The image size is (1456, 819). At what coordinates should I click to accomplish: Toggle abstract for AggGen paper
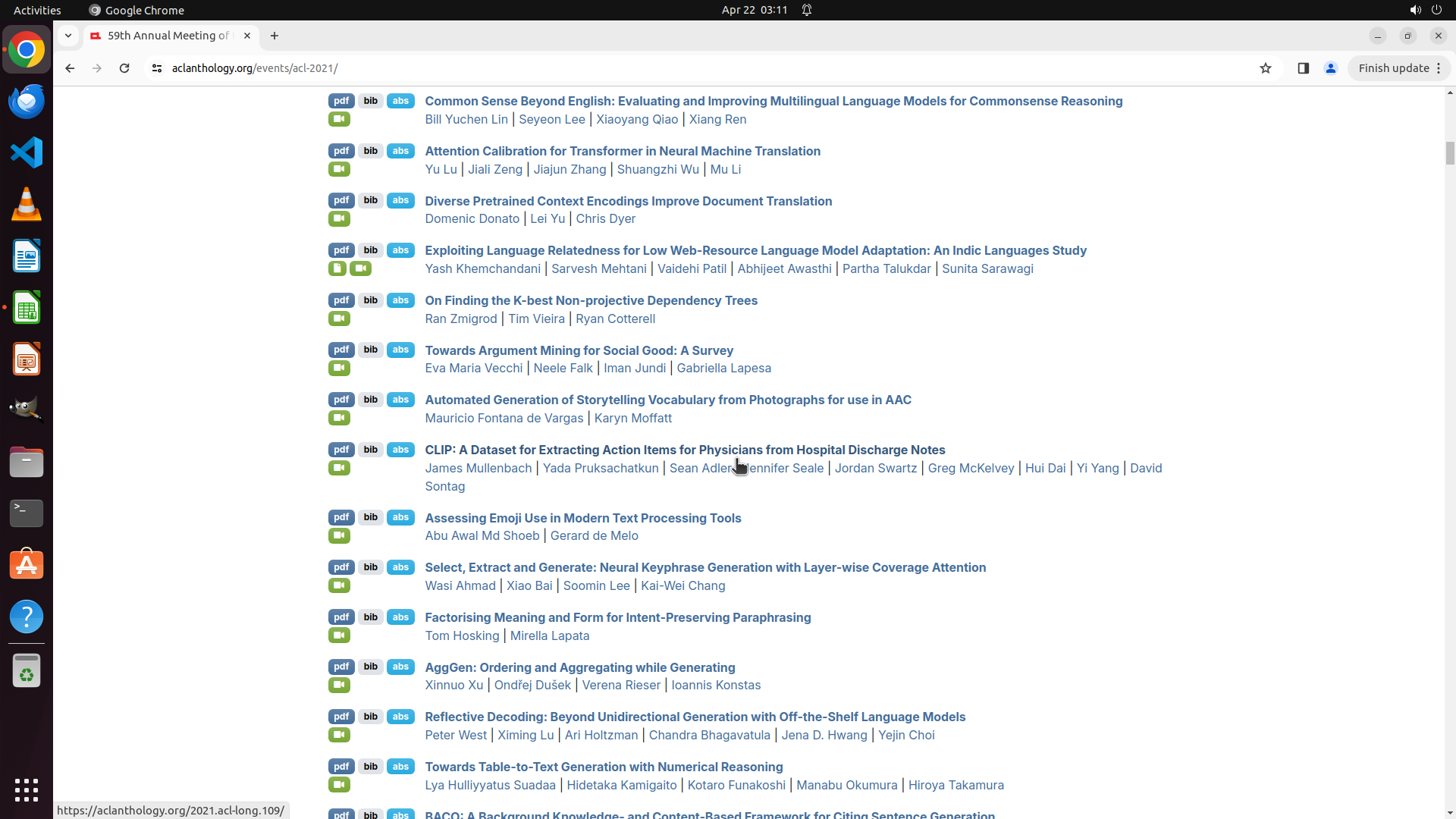pos(400,667)
